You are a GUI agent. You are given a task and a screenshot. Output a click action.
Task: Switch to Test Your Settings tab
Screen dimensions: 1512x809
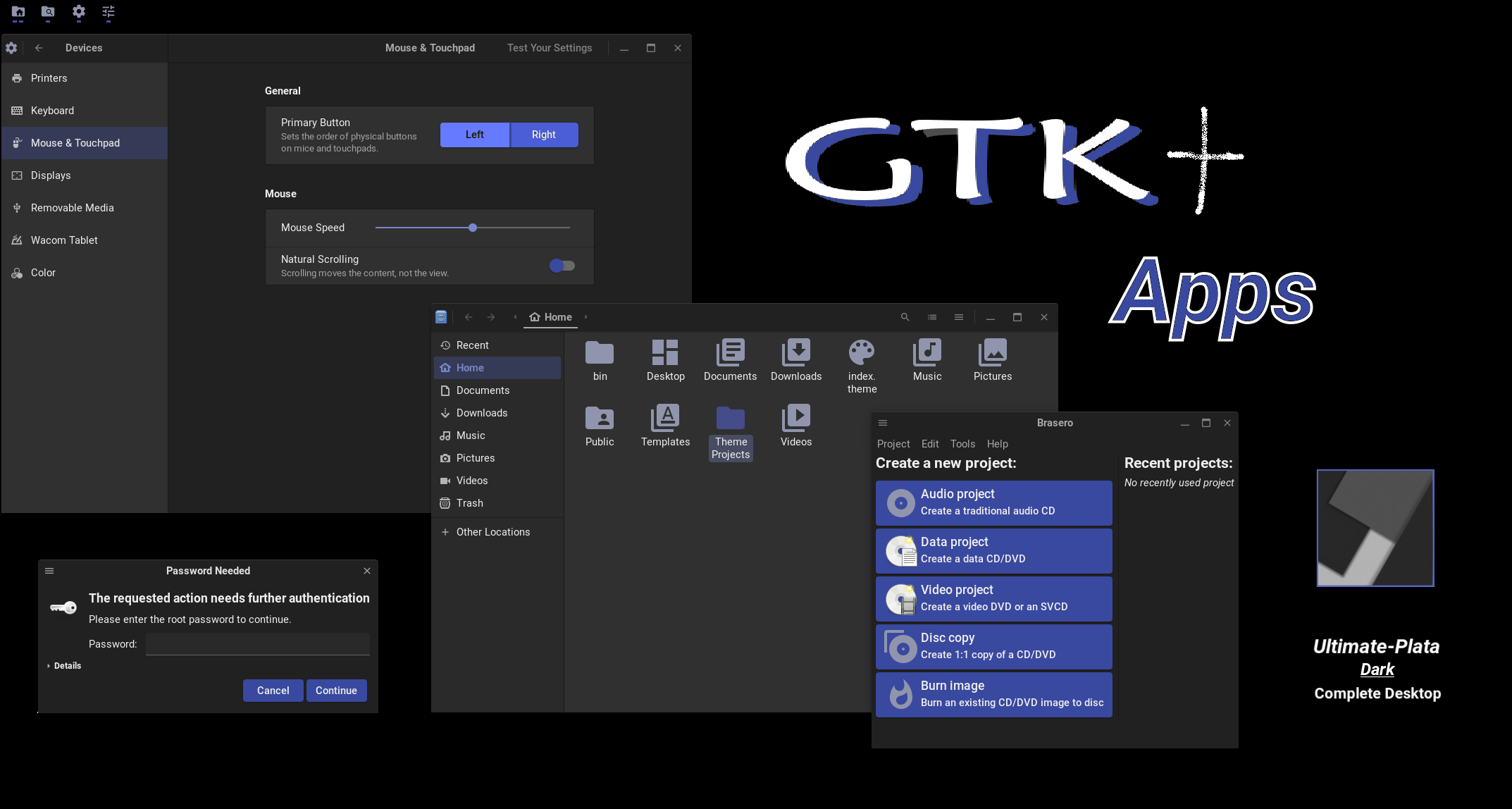[550, 48]
